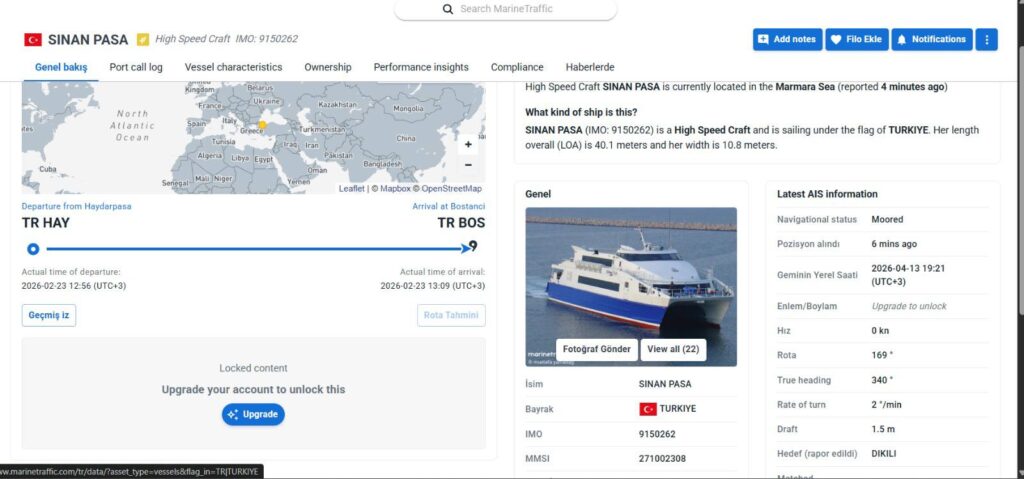Type in the Search MarineTraffic field
1024x479 pixels.
(x=520, y=9)
